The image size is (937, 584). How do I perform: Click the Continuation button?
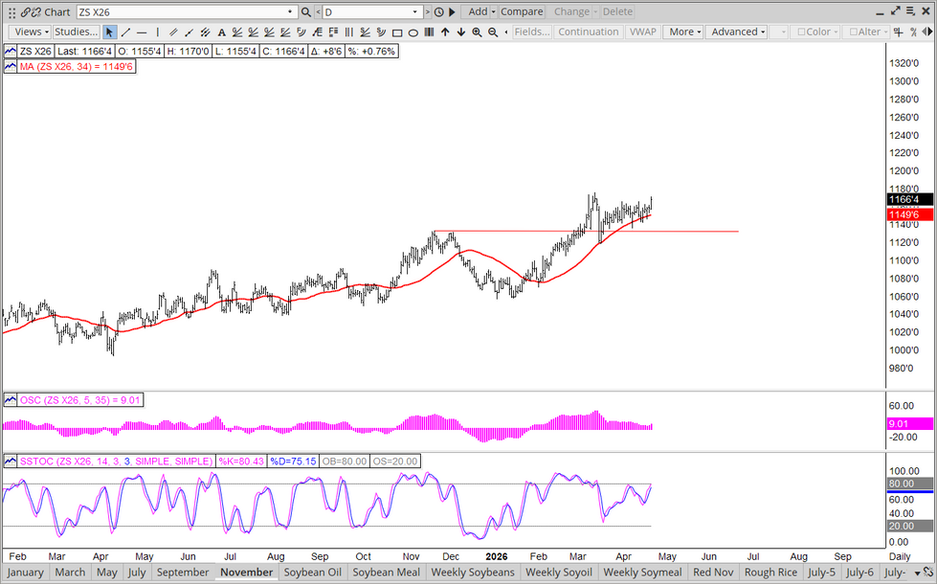coord(589,32)
